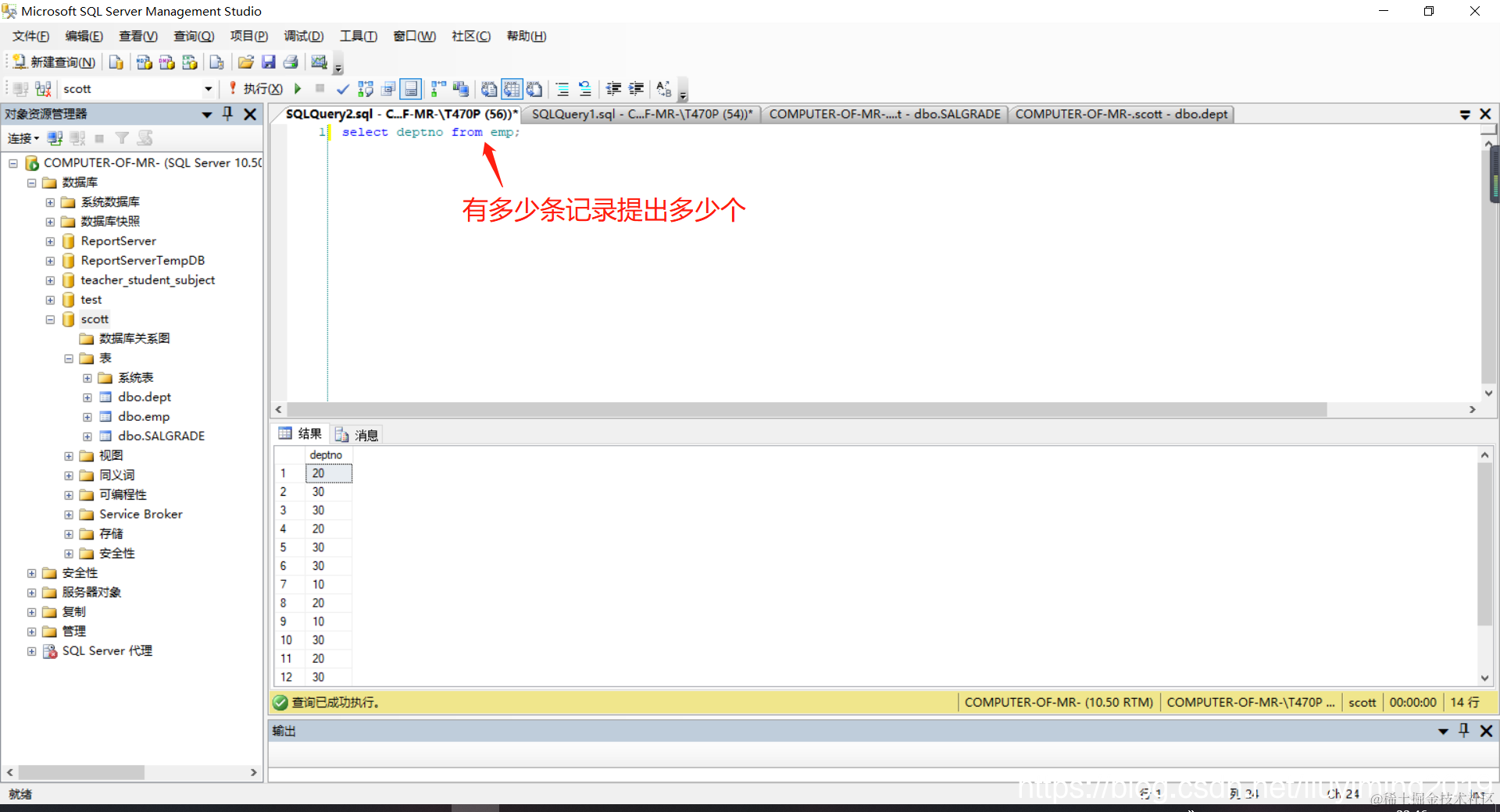
Task: Open the 帮助(H) menu
Action: tap(527, 36)
